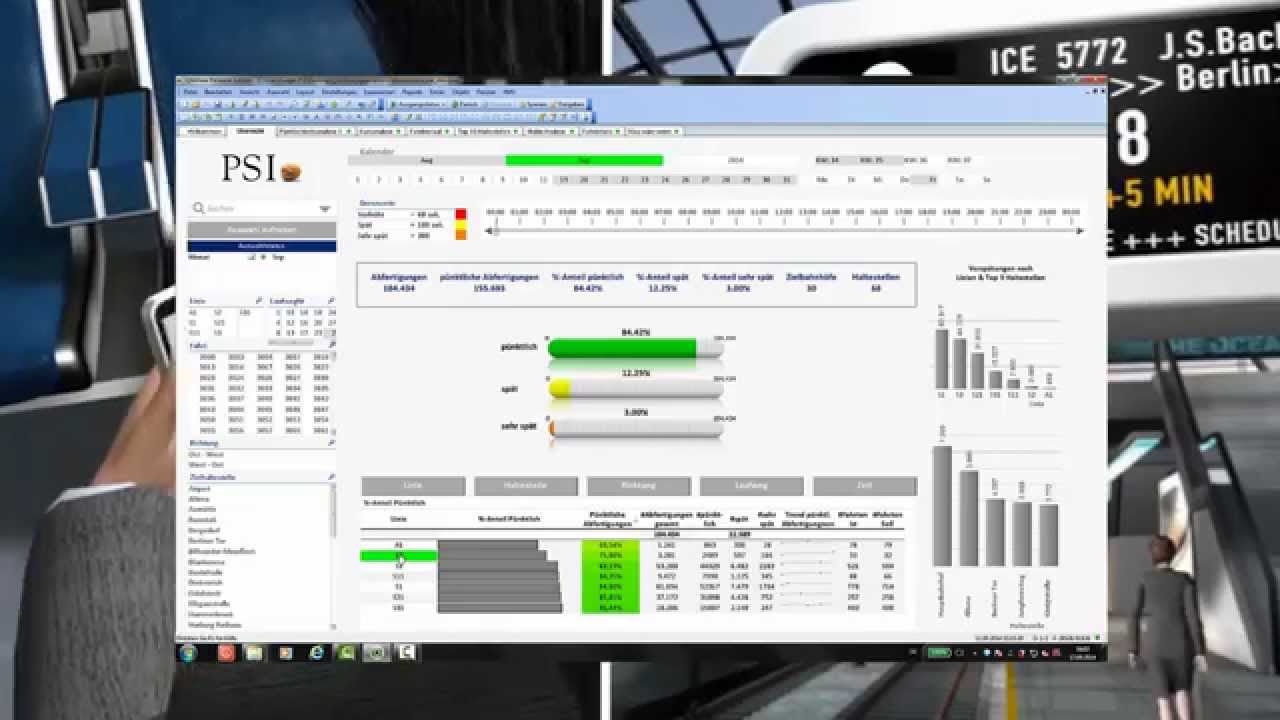Select weekday Sa in the calendar
Viewport: 1280px width, 720px height.
(x=960, y=180)
